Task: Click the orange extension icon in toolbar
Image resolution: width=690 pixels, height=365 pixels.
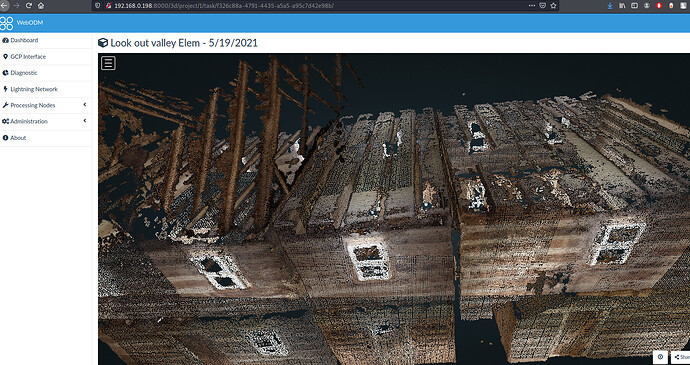Action: [x=672, y=6]
